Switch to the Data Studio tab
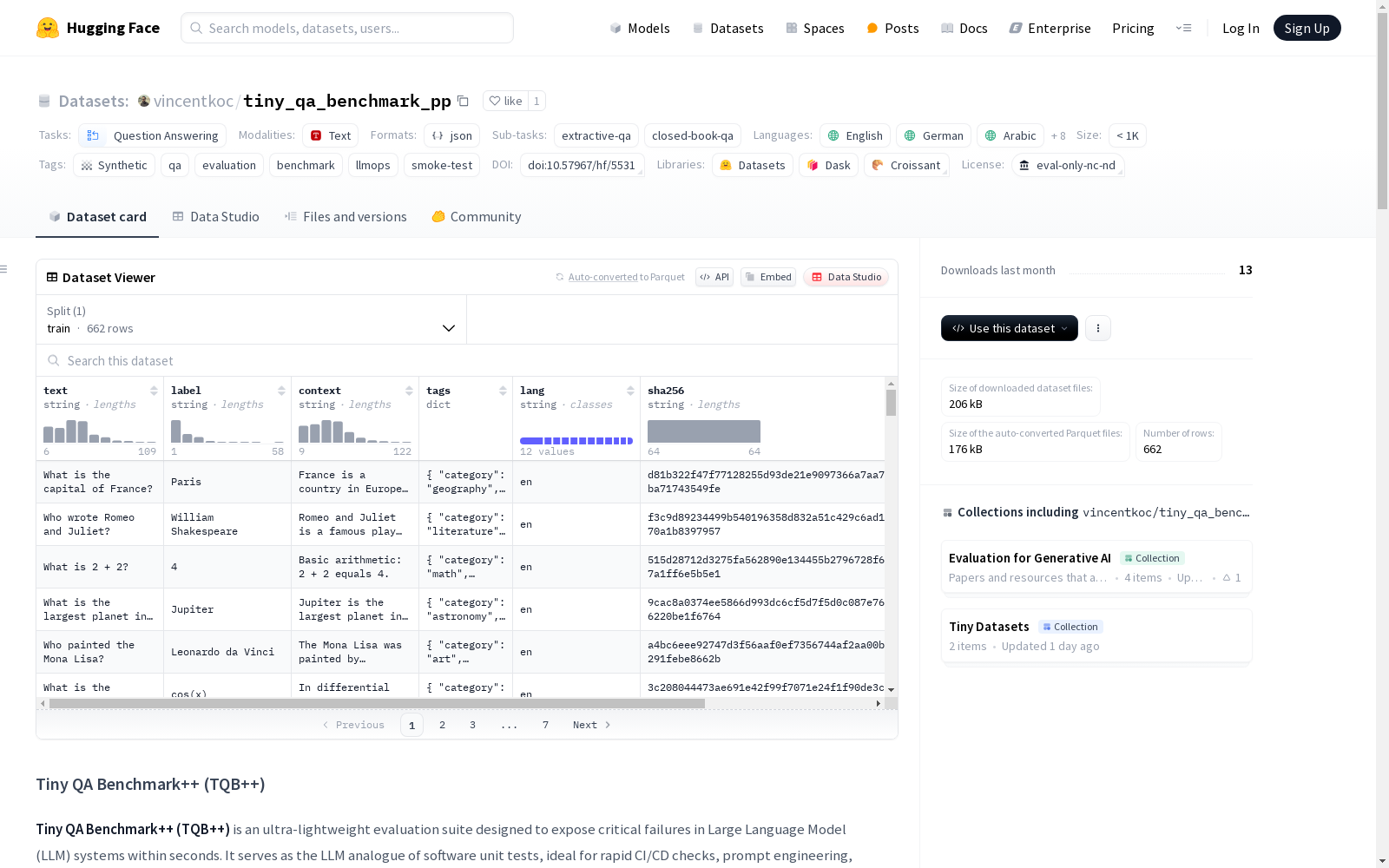The image size is (1389, 868). point(216,217)
